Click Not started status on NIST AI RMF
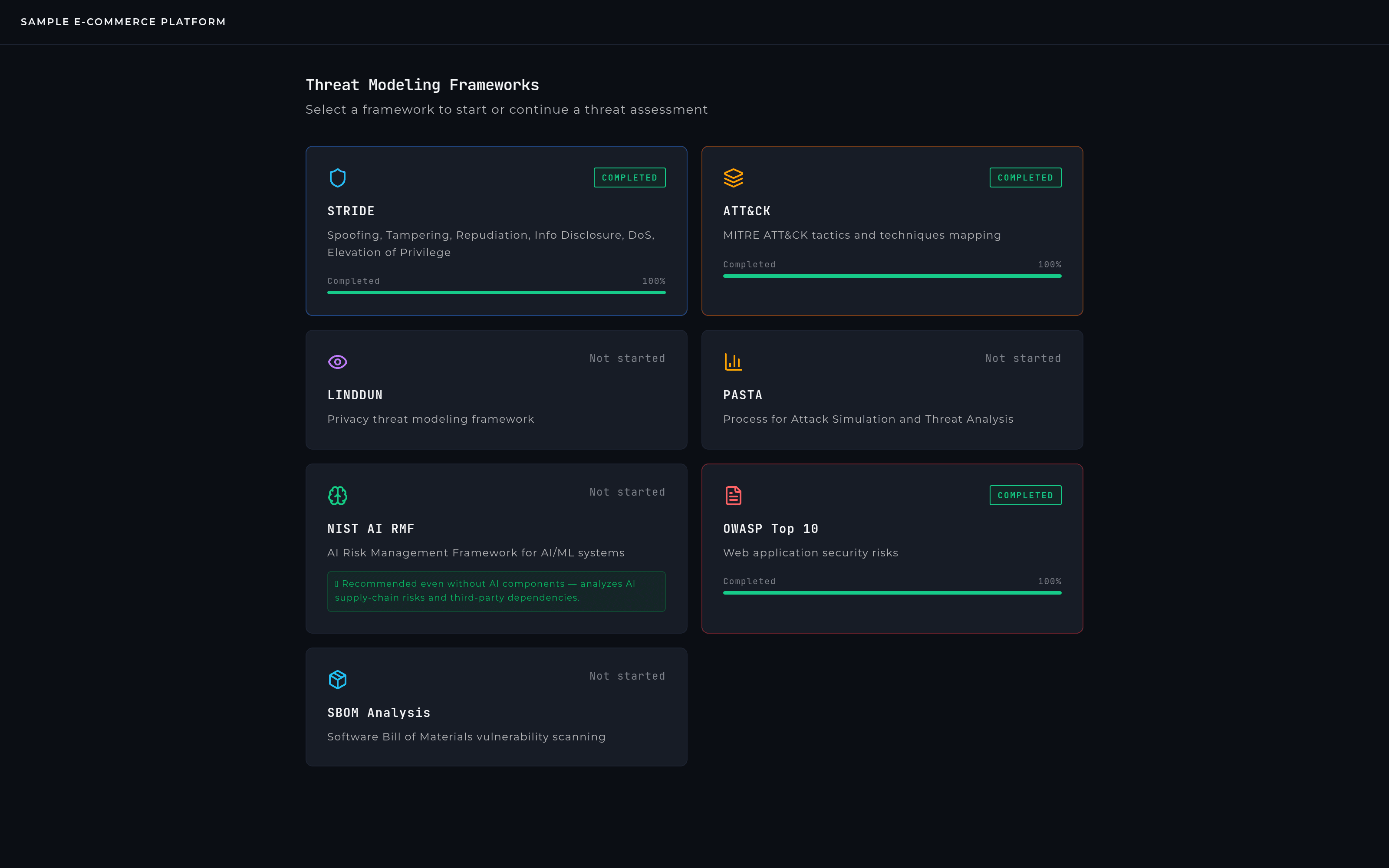1389x868 pixels. click(x=627, y=492)
